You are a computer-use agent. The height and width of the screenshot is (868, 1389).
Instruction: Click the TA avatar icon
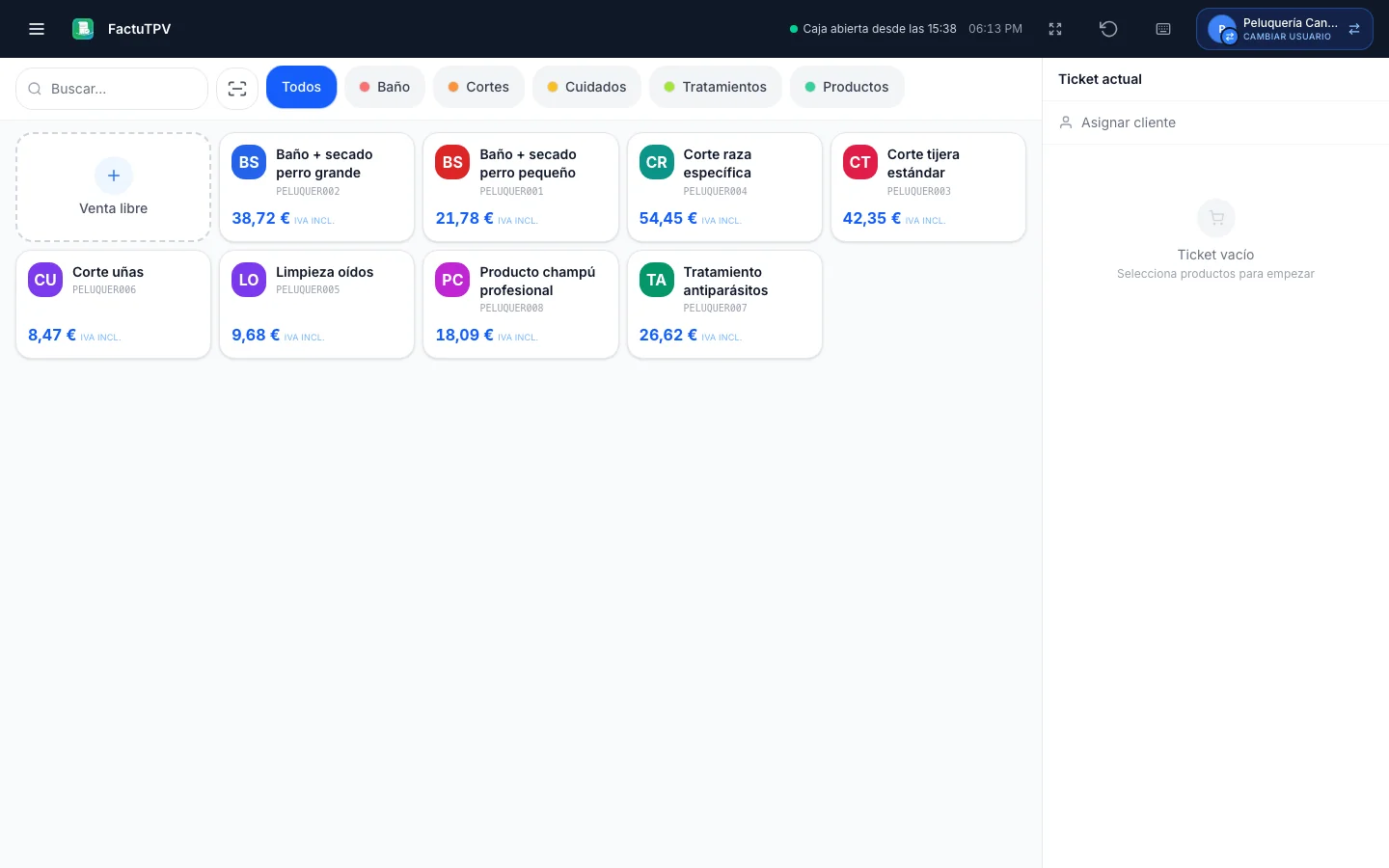[x=657, y=280]
